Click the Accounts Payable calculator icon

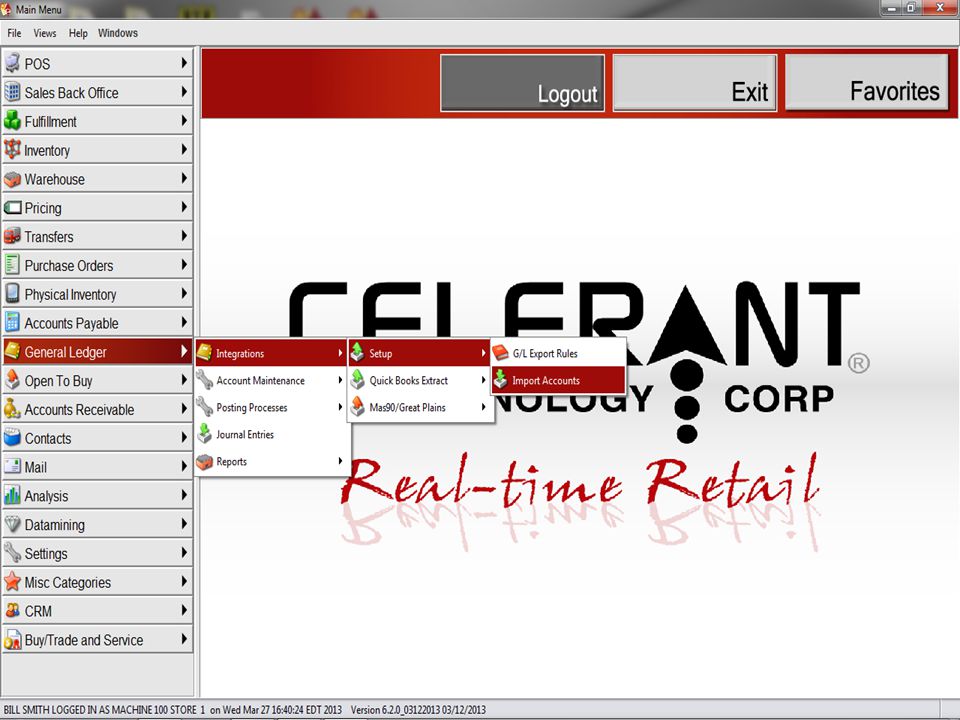pyautogui.click(x=12, y=323)
